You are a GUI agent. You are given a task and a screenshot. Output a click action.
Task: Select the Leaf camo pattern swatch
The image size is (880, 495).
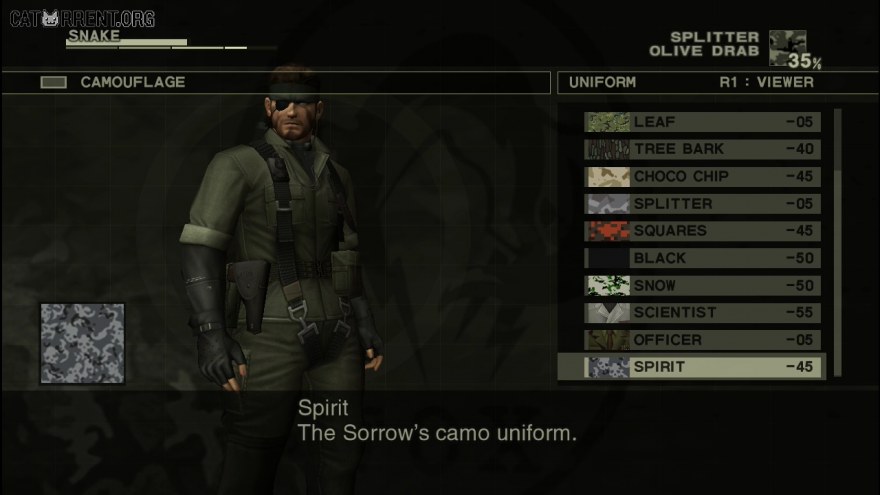point(607,122)
